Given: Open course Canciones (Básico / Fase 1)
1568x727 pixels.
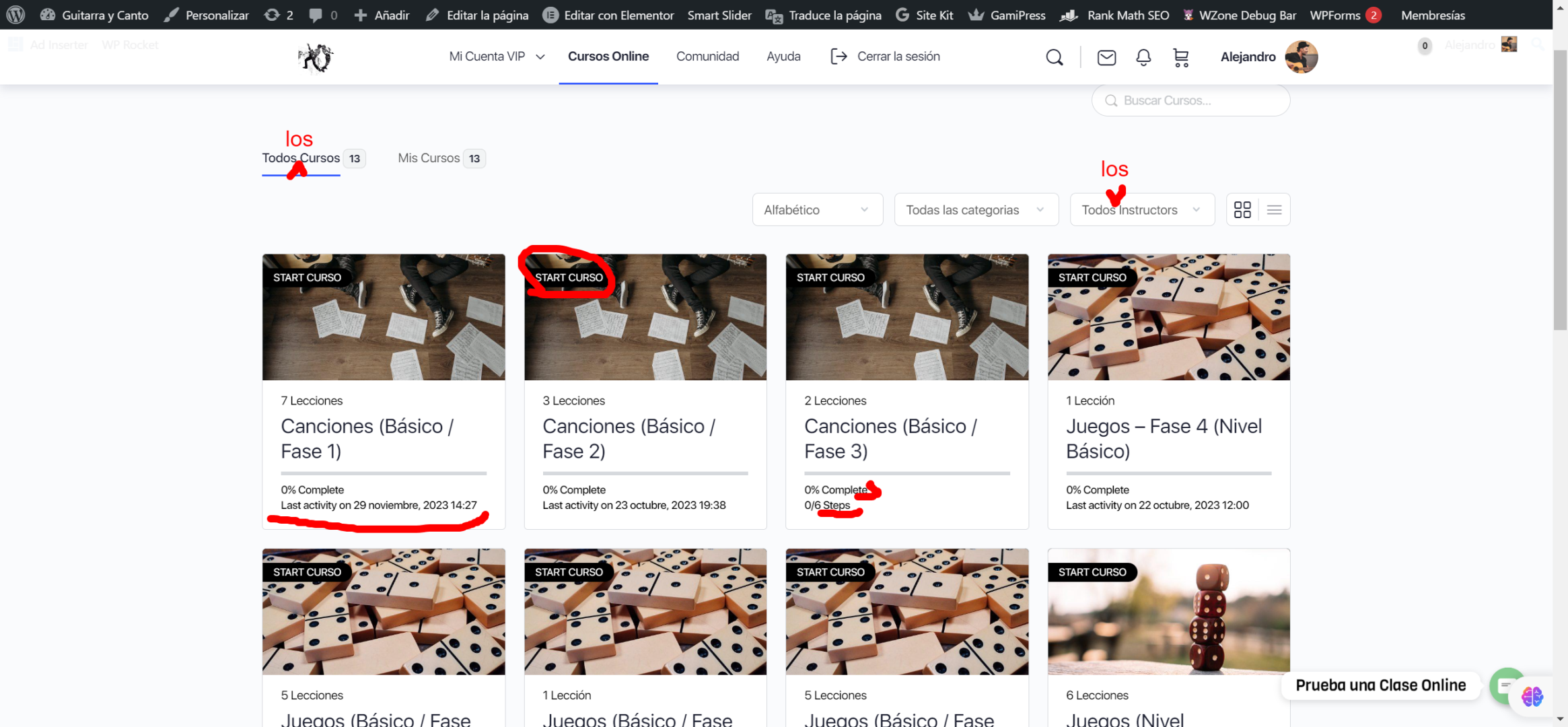Looking at the screenshot, I should (x=367, y=439).
